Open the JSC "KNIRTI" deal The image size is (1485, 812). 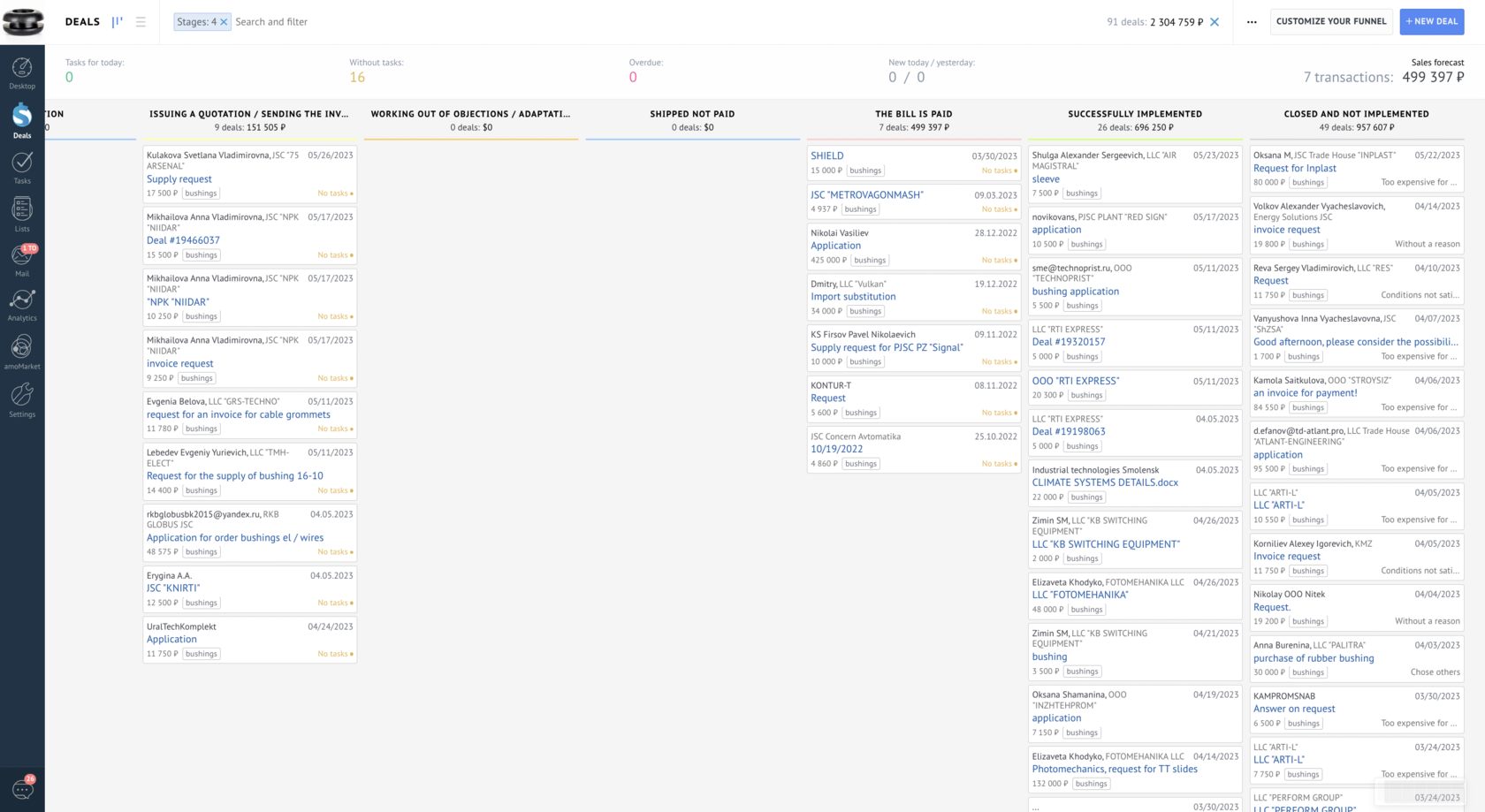173,588
